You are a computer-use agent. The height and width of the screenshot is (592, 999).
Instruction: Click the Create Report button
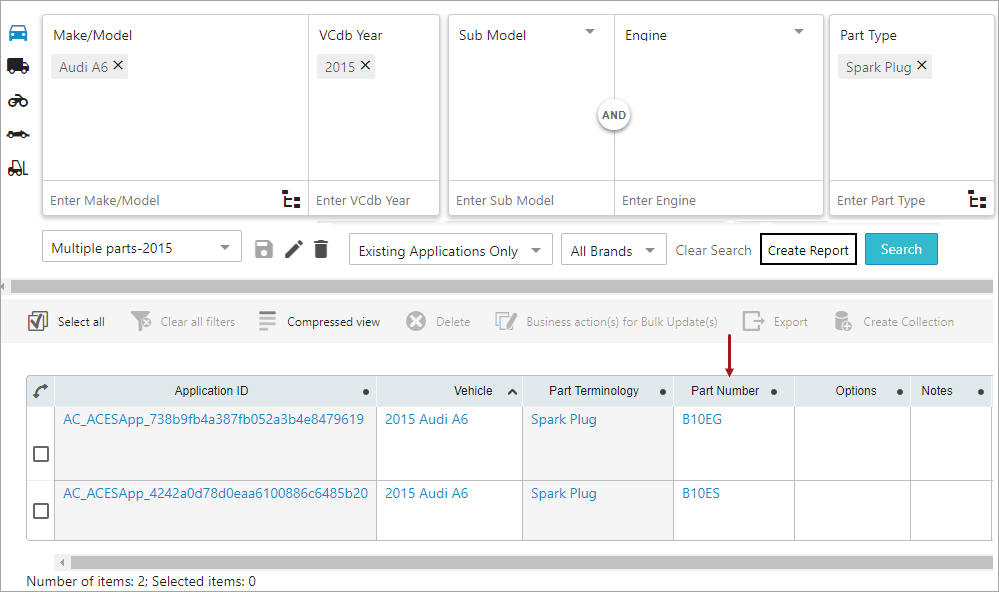pyautogui.click(x=808, y=250)
